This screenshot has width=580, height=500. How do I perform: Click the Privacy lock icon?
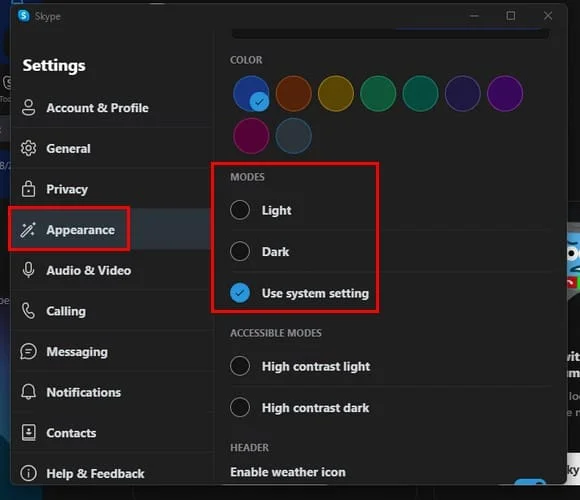[28, 189]
